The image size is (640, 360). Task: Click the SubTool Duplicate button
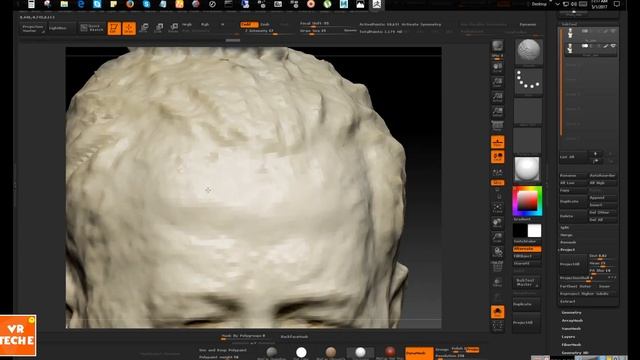573,201
